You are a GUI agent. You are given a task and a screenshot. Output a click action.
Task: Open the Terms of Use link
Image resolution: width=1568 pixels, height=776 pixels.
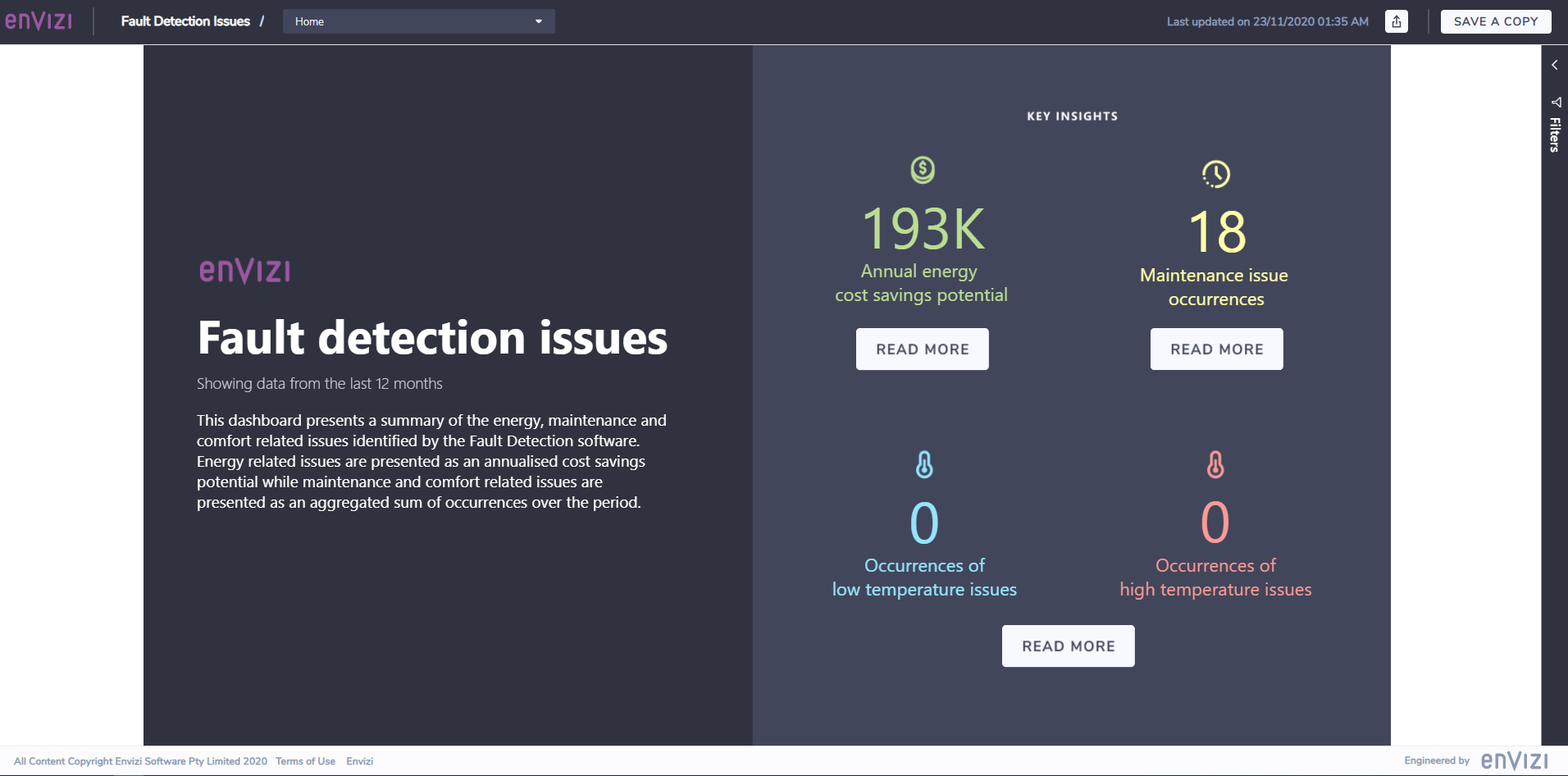[x=305, y=761]
